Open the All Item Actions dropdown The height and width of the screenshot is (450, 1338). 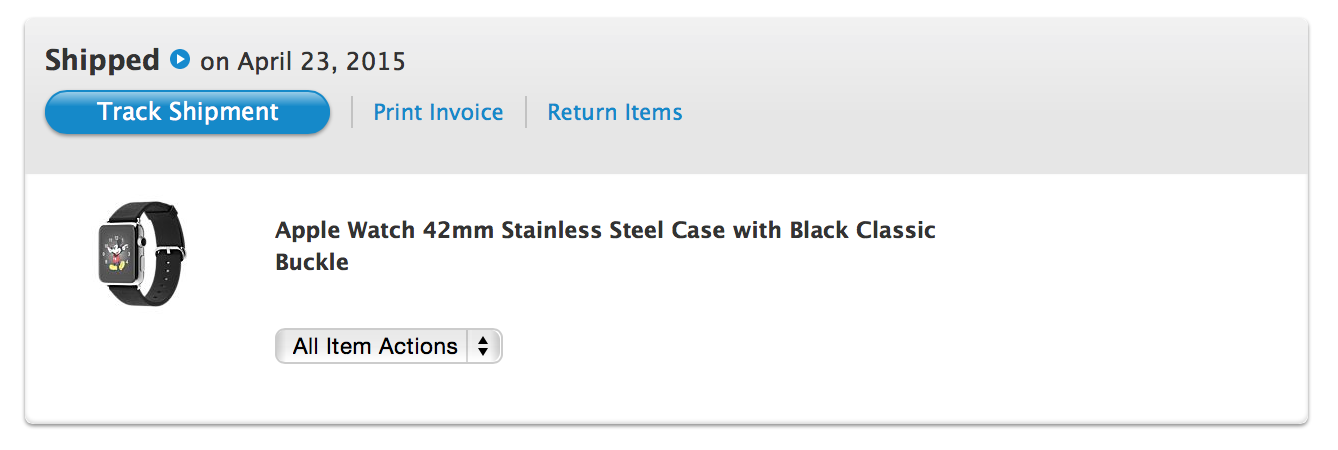point(388,346)
